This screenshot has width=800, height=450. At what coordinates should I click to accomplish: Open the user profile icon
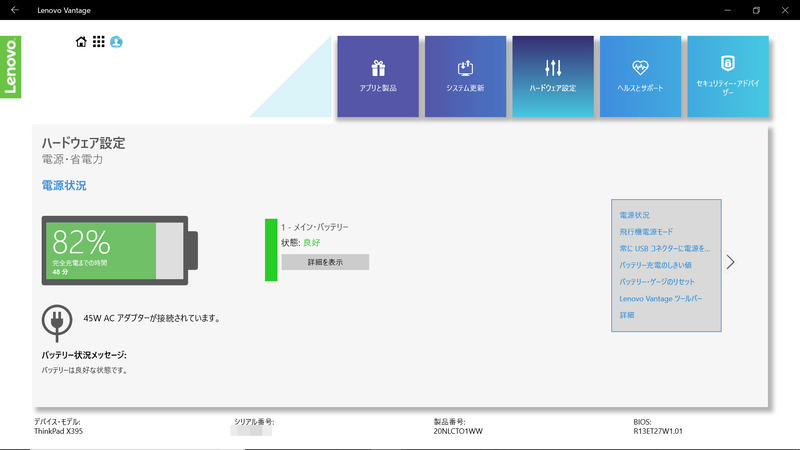tap(116, 42)
